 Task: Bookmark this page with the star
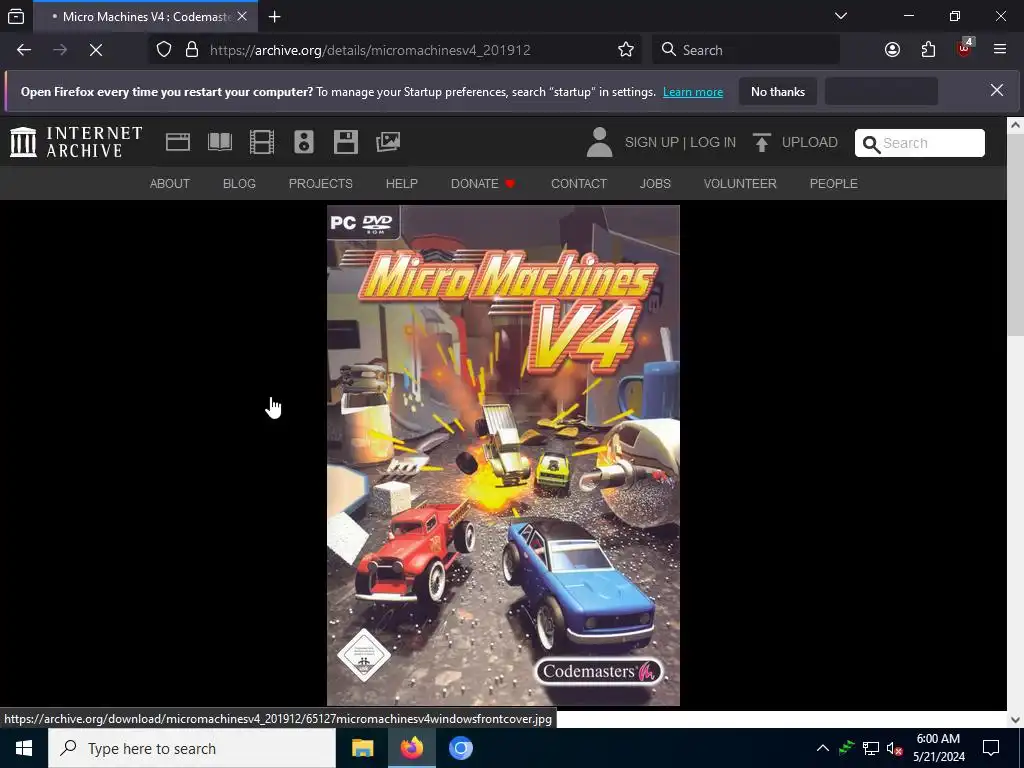626,50
